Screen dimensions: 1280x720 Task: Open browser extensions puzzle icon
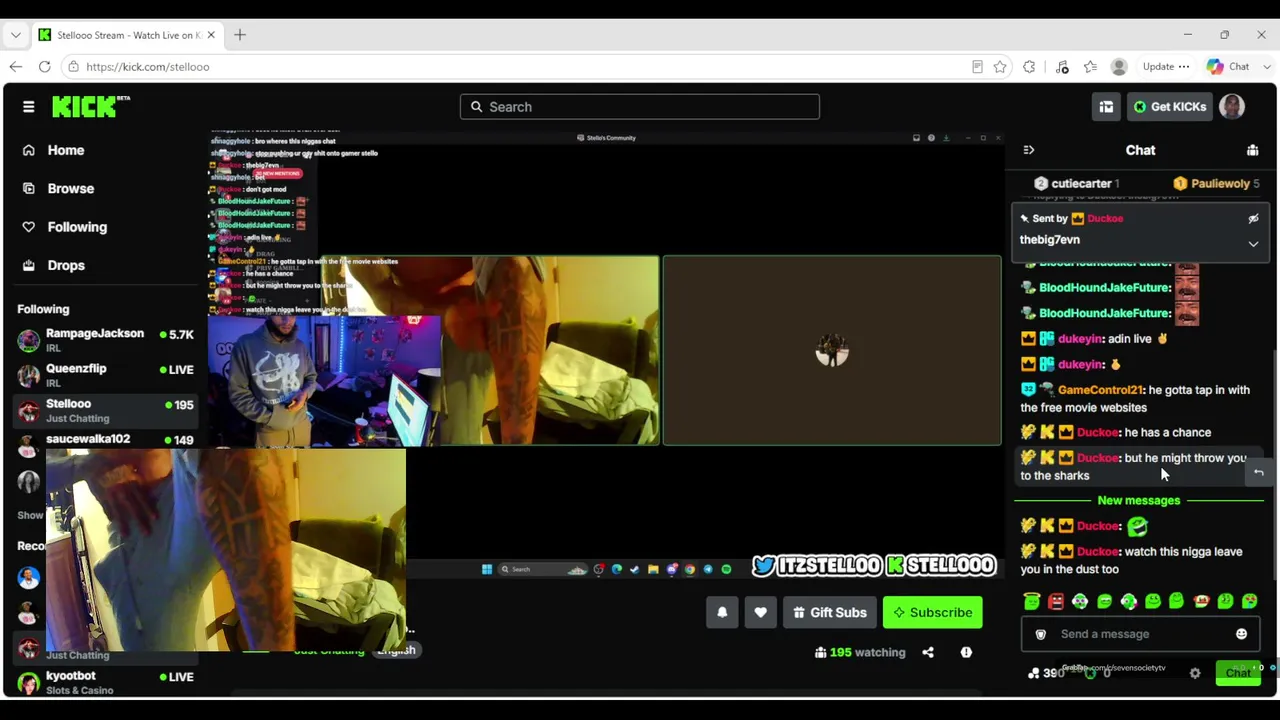point(1029,67)
